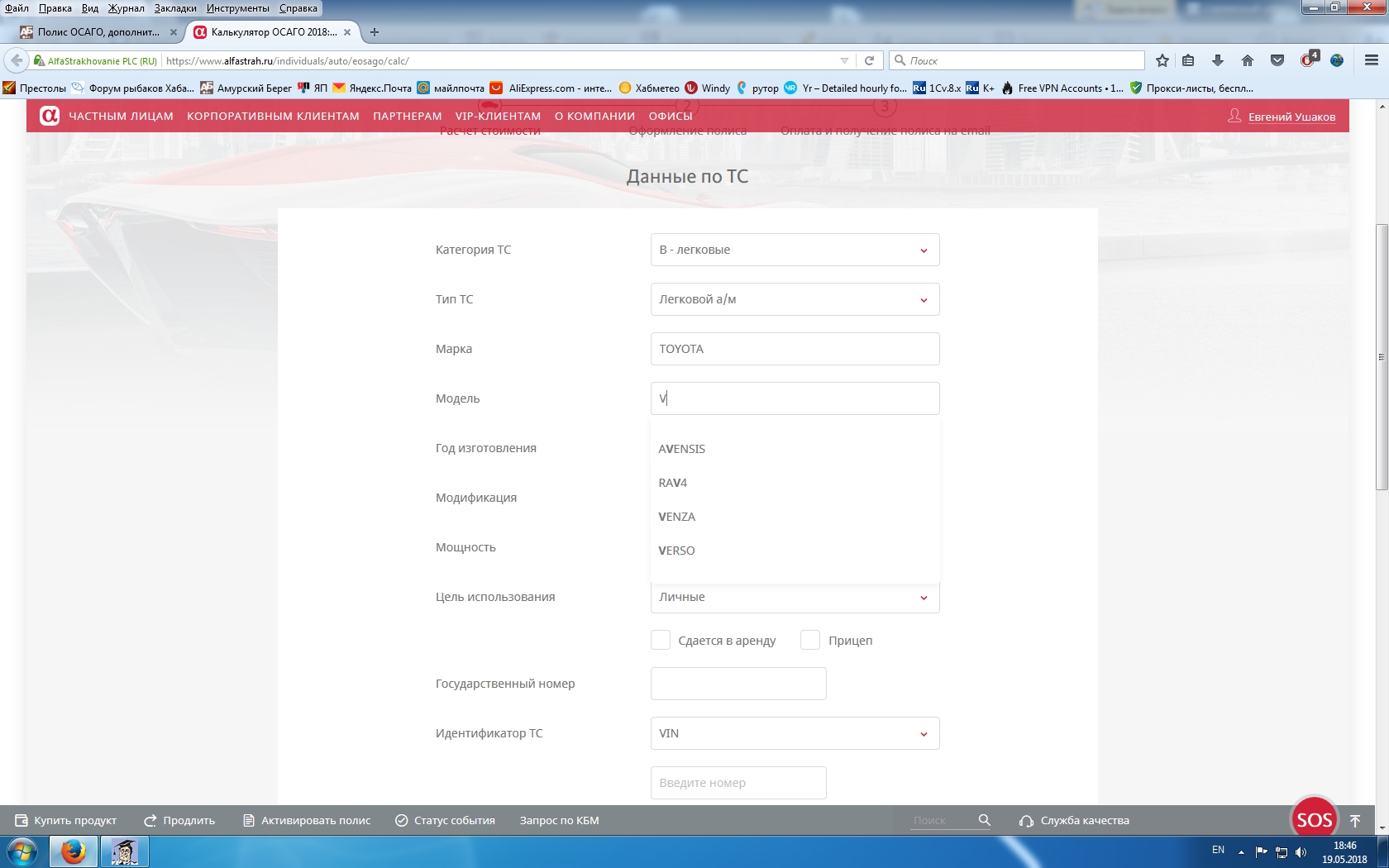Go to browser home page icon

[1247, 60]
